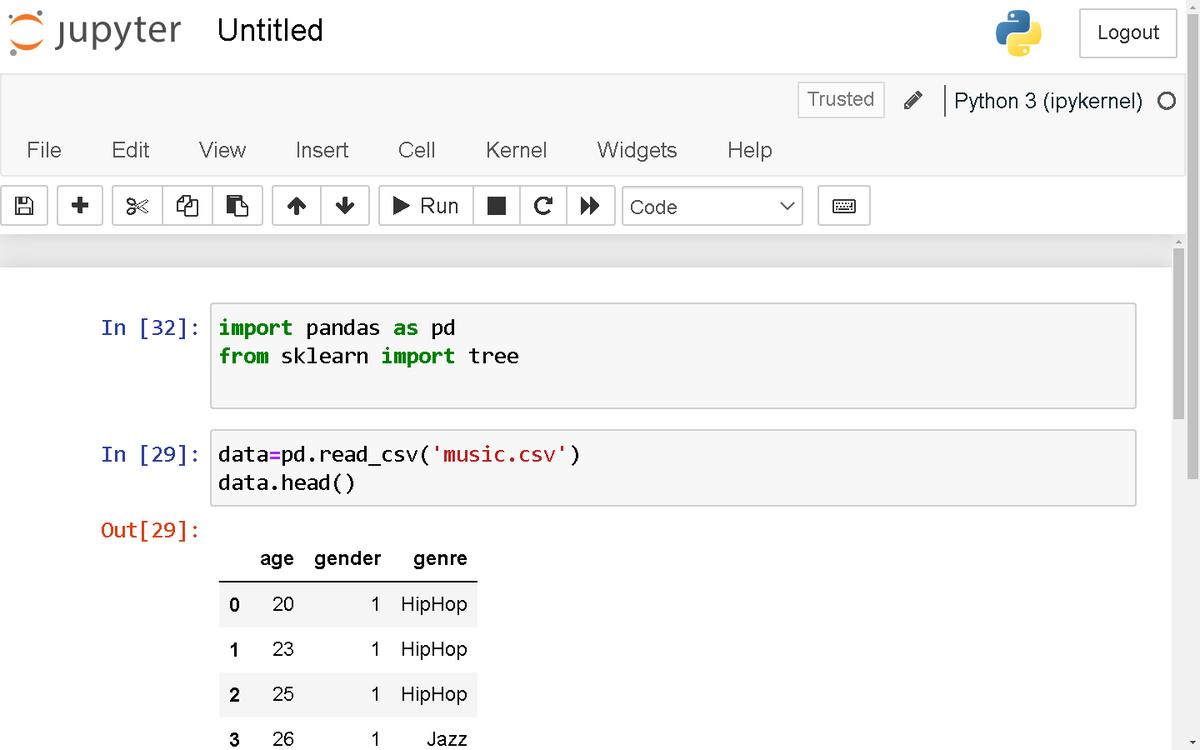Open the File menu
The height and width of the screenshot is (750, 1200).
pos(44,150)
